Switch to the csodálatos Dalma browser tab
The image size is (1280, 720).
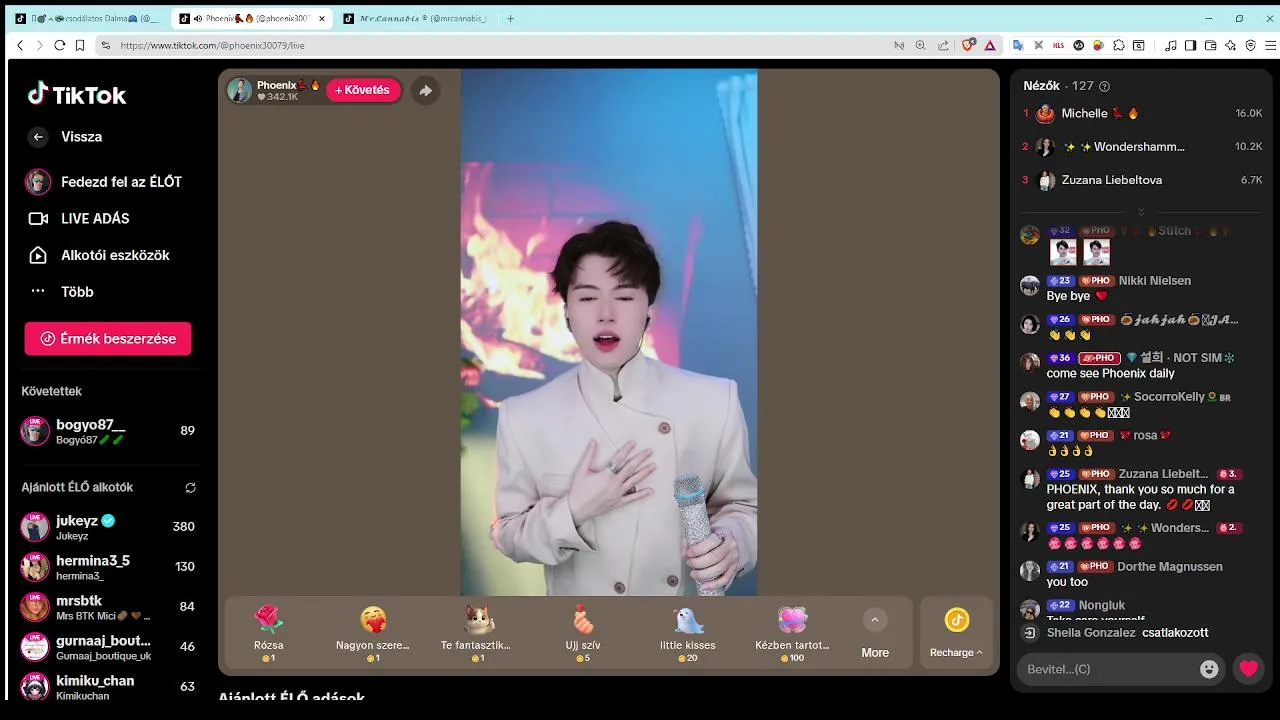coord(89,18)
